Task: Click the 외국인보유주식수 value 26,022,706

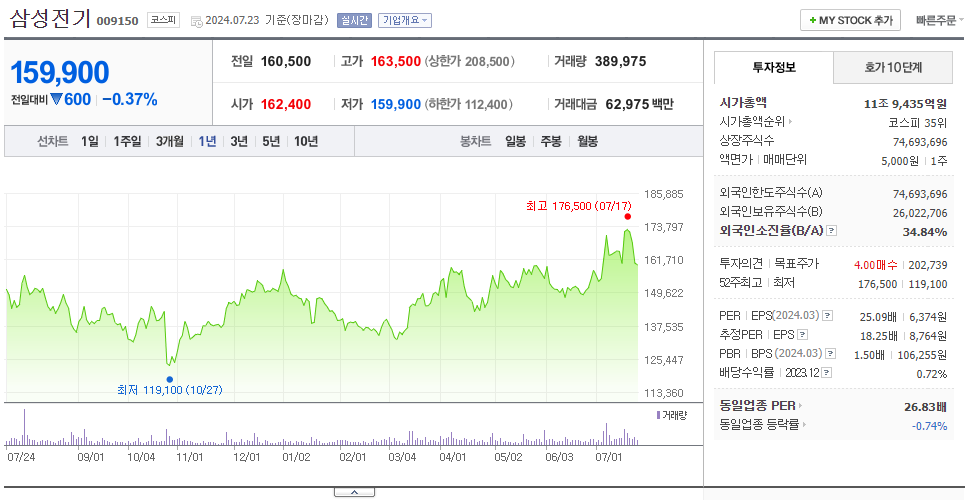Action: pos(920,214)
